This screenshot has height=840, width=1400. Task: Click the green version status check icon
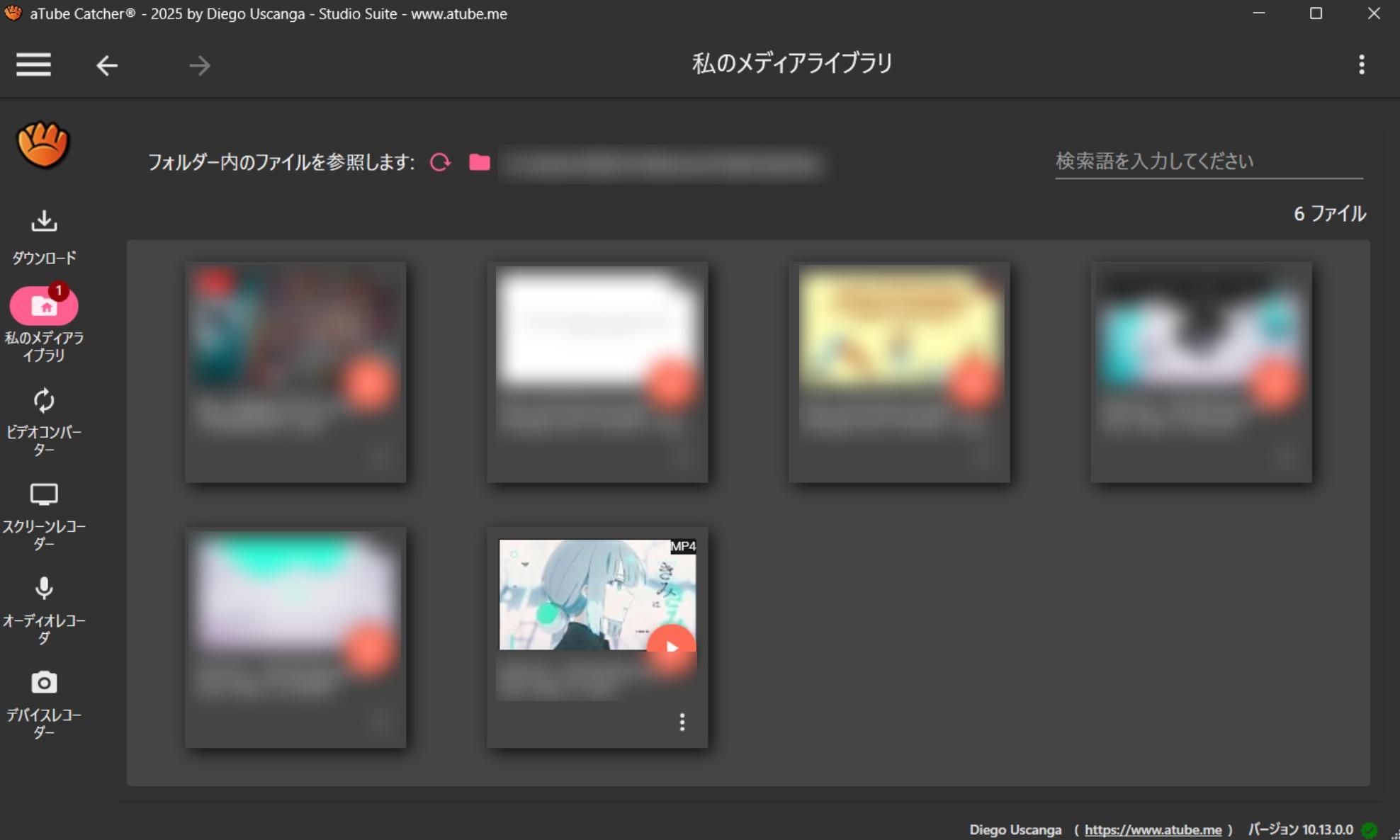click(1370, 829)
